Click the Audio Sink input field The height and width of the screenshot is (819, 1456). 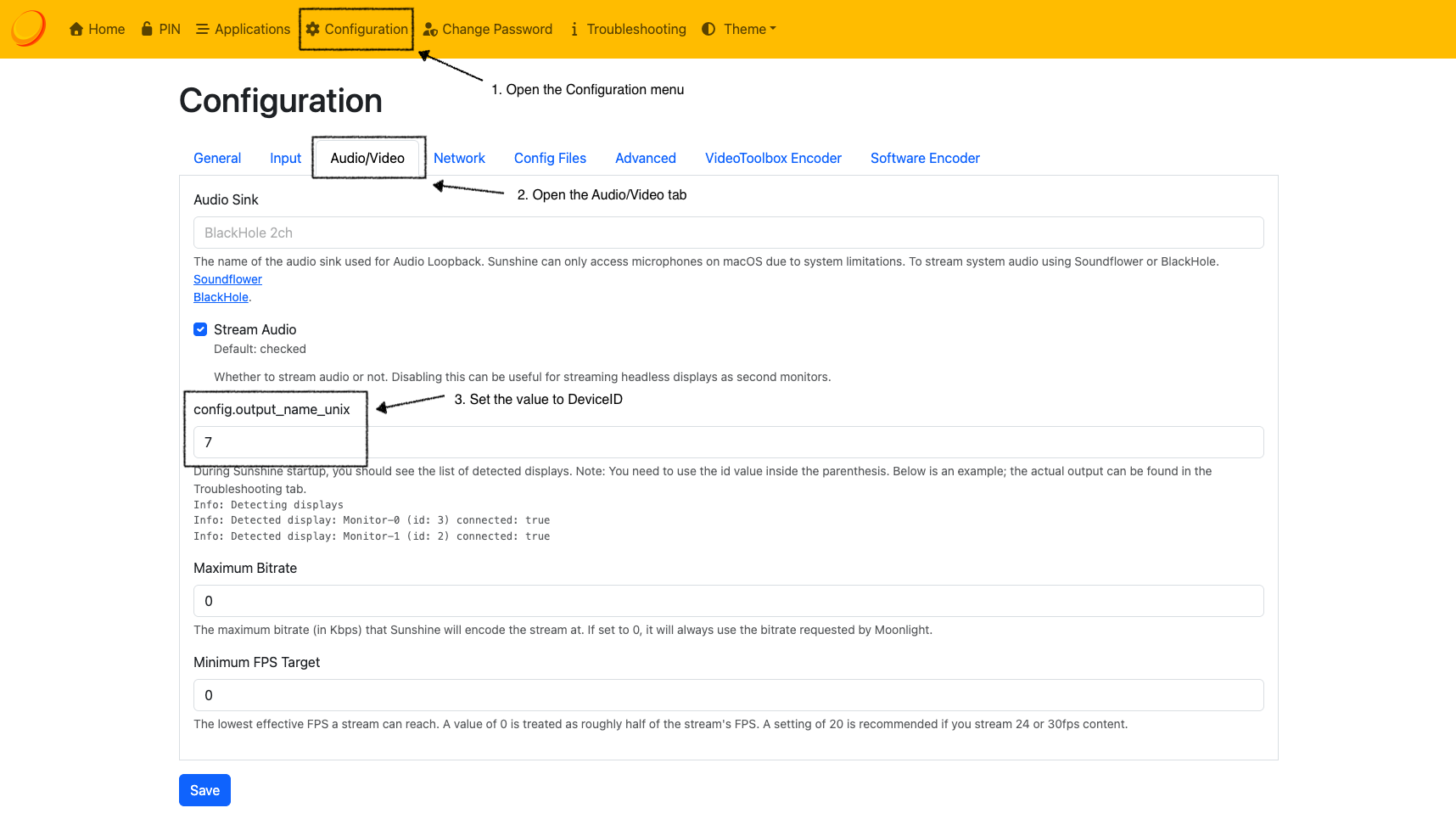tap(727, 232)
